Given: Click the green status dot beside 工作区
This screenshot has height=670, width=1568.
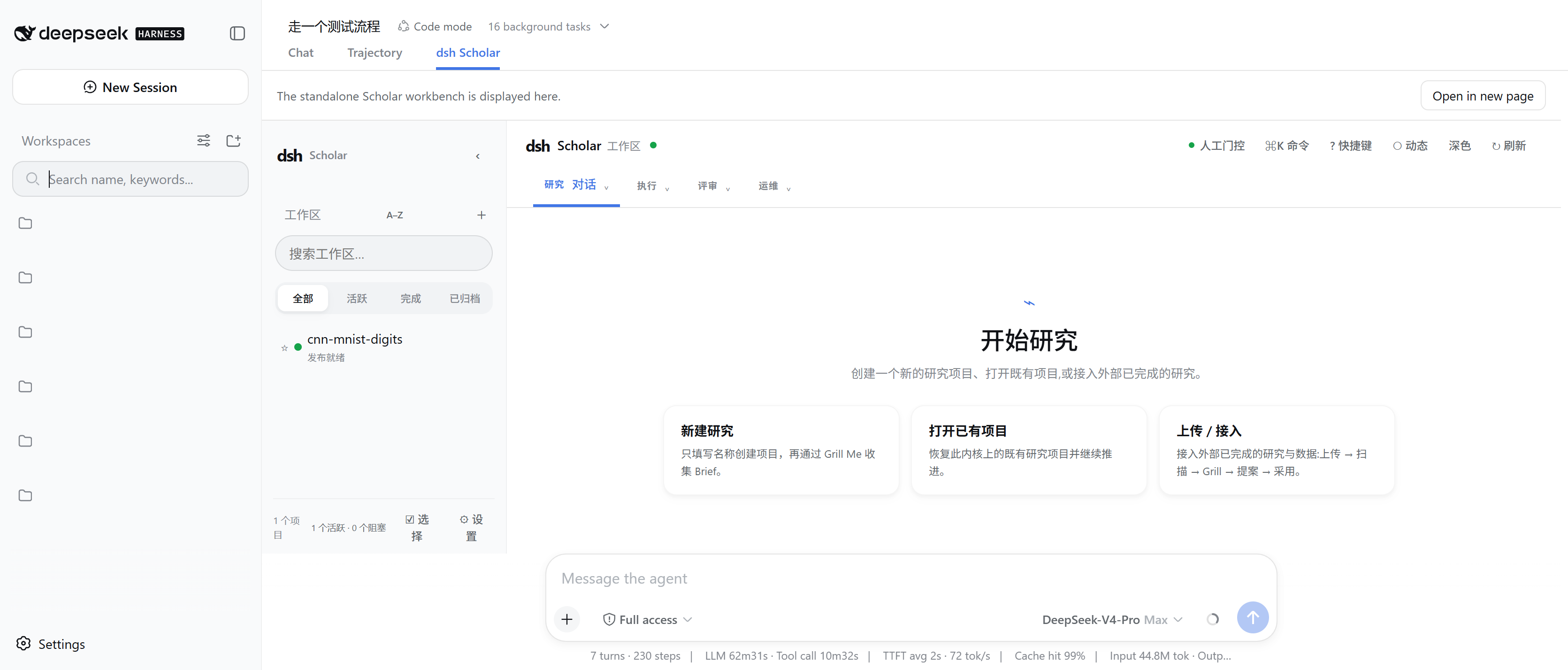Looking at the screenshot, I should coord(653,146).
